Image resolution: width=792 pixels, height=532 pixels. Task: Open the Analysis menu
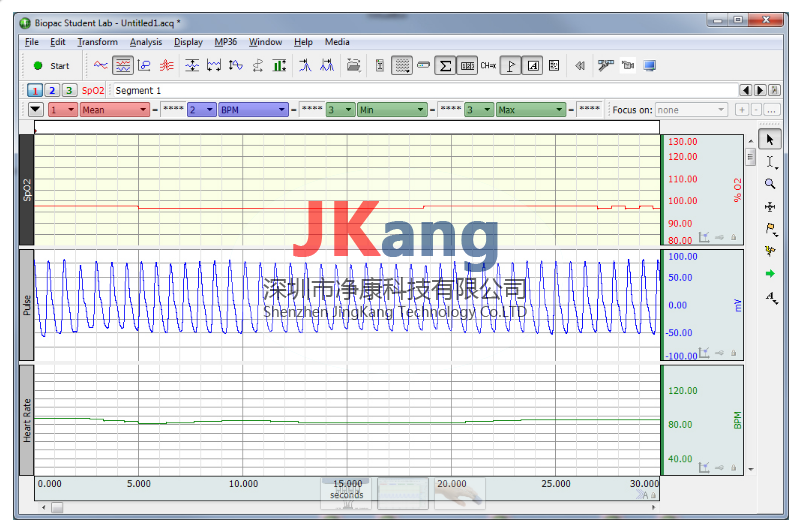coord(146,42)
